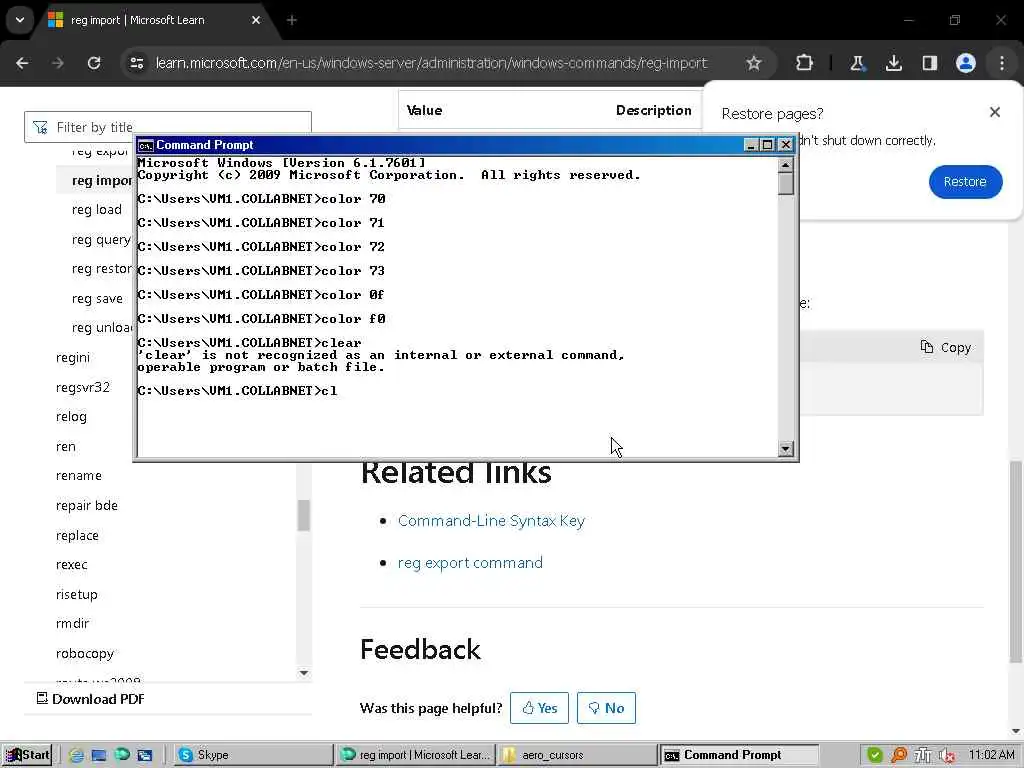This screenshot has width=1024, height=768.
Task: Select Command Prompt taskbar button
Action: pos(739,755)
